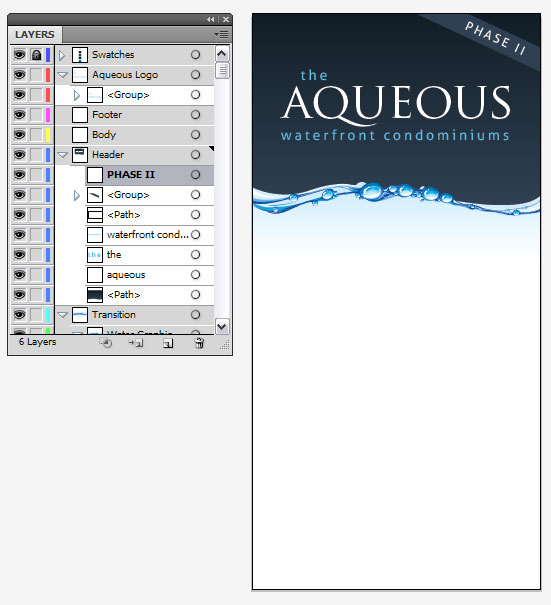The width and height of the screenshot is (551, 605).
Task: Click the Header layer thumbnail
Action: click(x=80, y=155)
